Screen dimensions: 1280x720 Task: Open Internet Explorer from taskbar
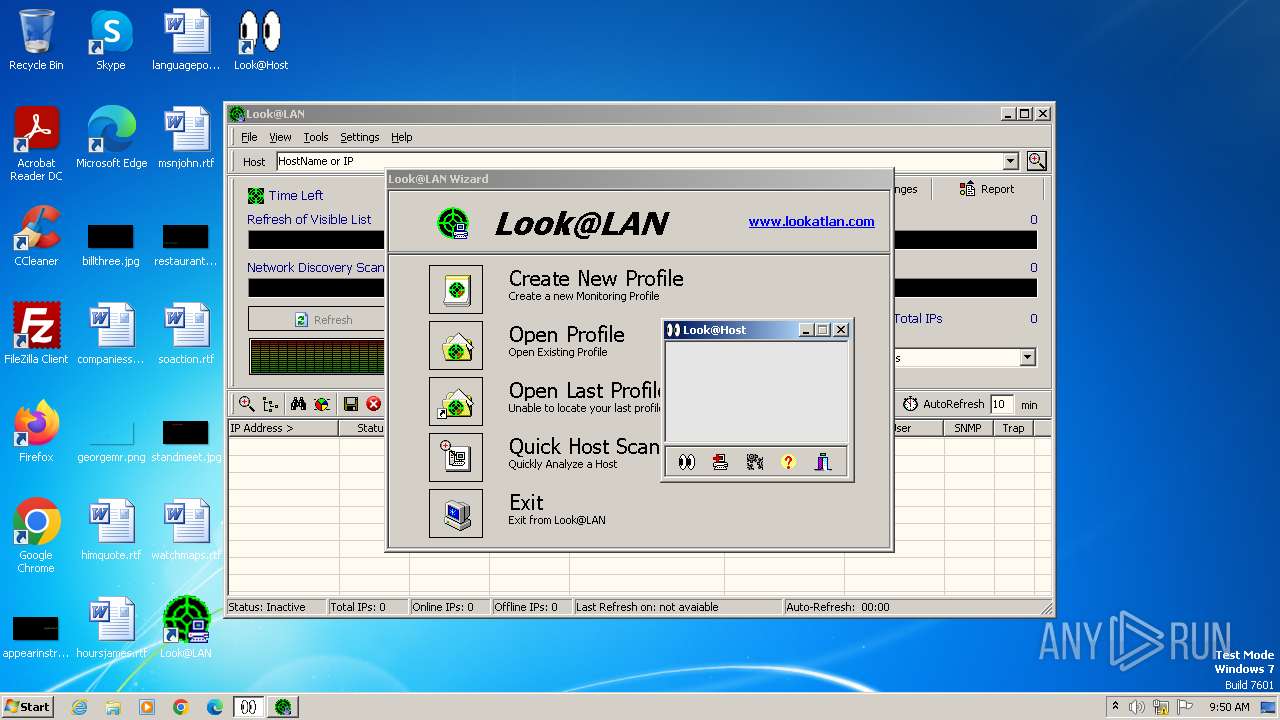pyautogui.click(x=80, y=707)
